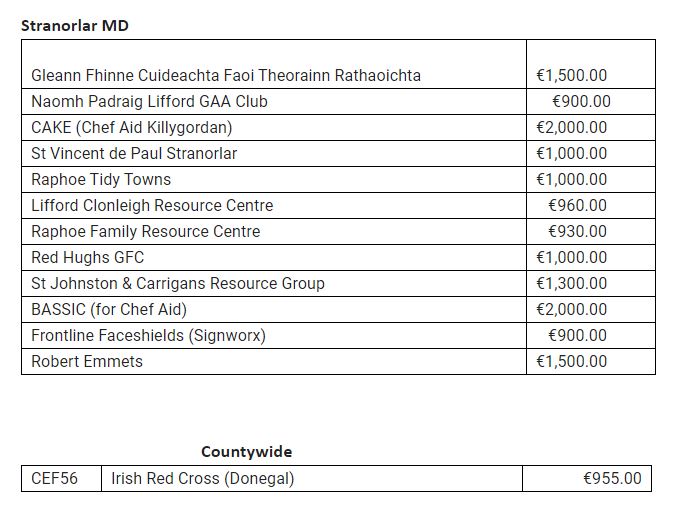
Task: Click the Naomh Padraig Lifford GAA Club row
Action: pyautogui.click(x=149, y=101)
